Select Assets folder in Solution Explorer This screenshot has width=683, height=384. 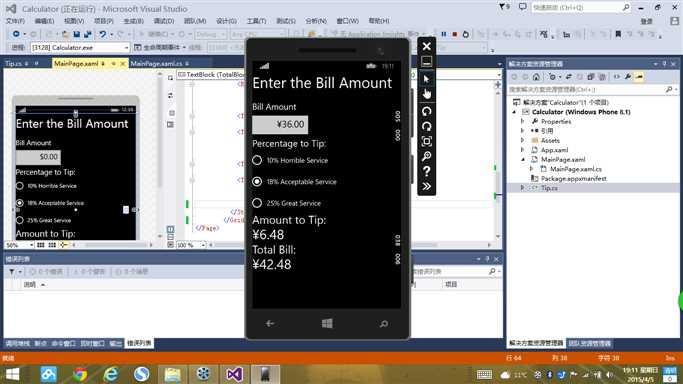tap(550, 140)
